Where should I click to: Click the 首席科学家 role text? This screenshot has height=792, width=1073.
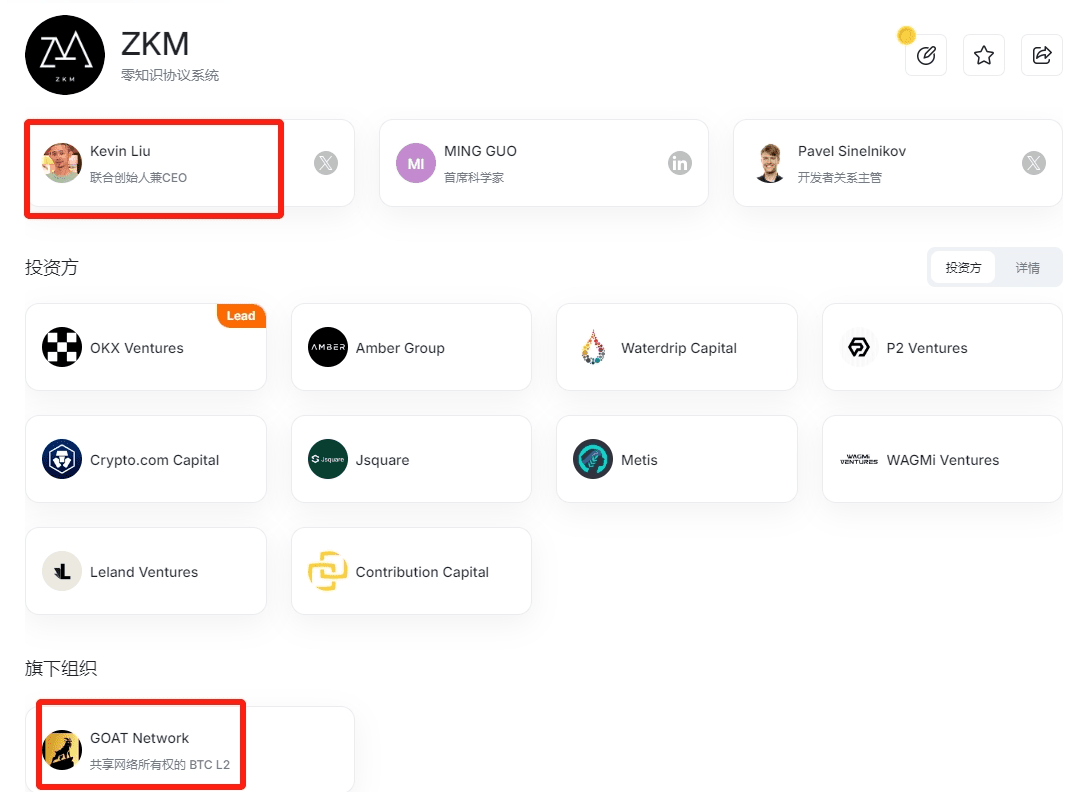coord(474,177)
